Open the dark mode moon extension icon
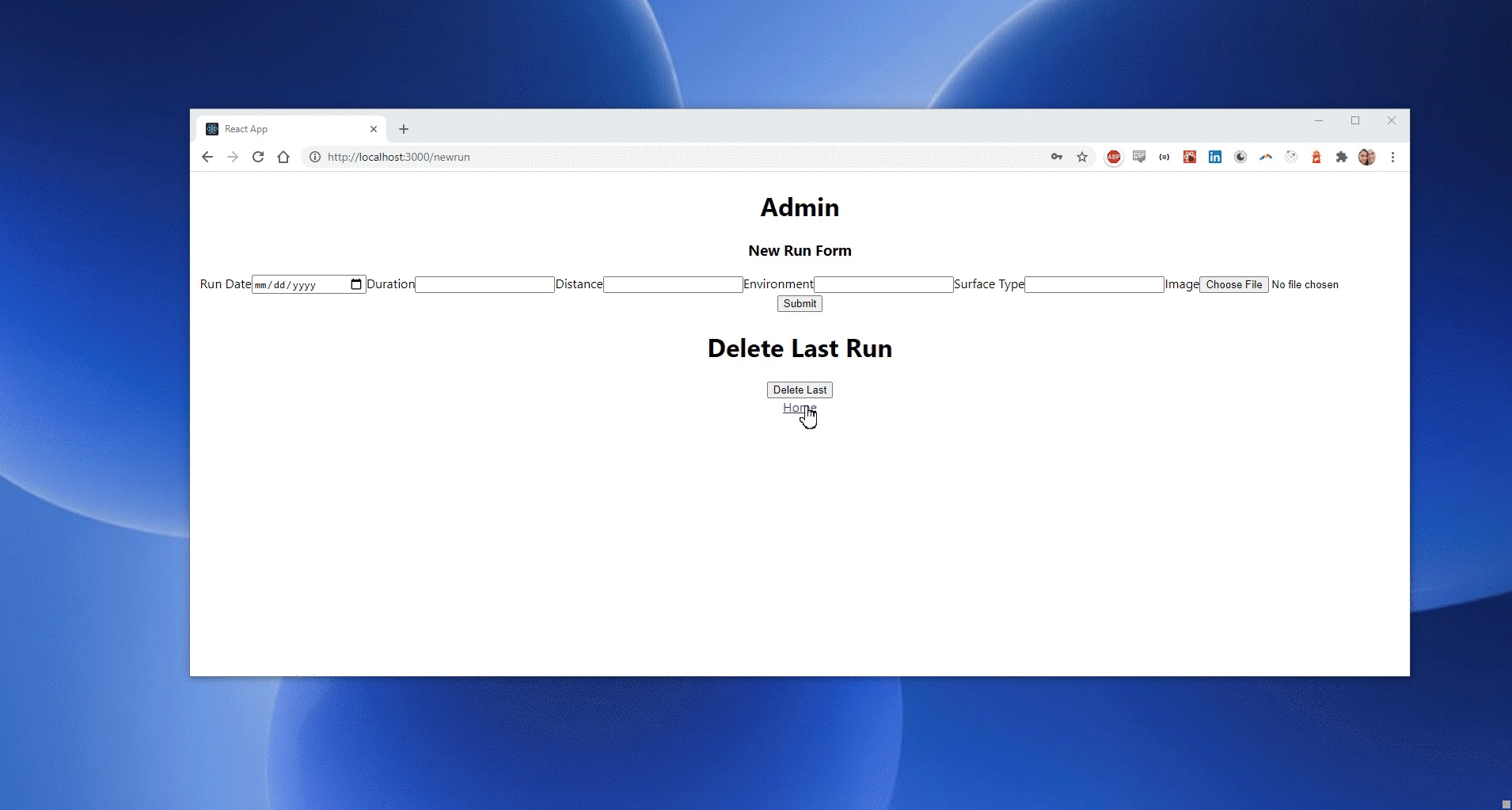The image size is (1512, 810). point(1240,157)
